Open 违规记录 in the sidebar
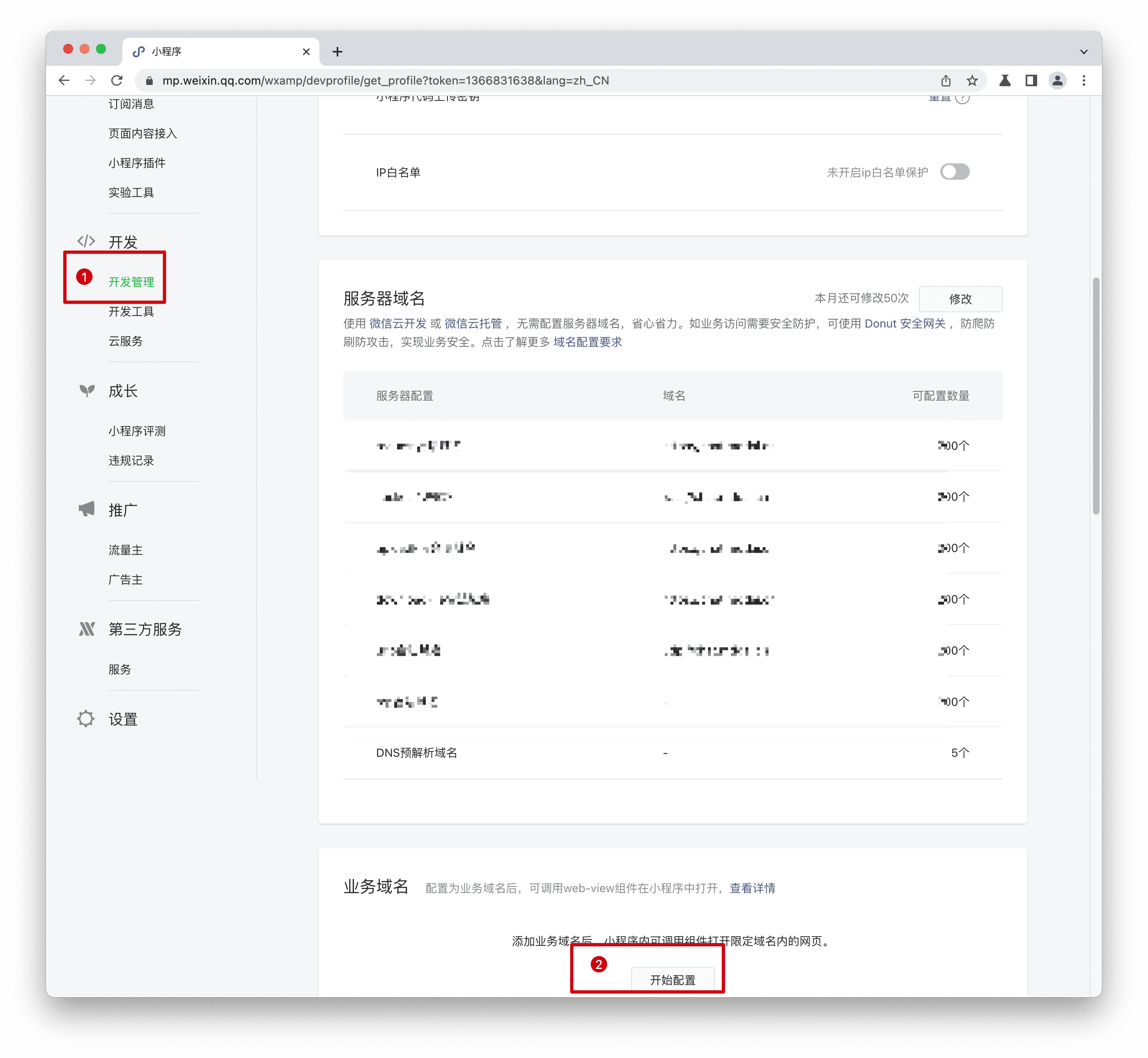The width and height of the screenshot is (1148, 1058). (x=131, y=460)
